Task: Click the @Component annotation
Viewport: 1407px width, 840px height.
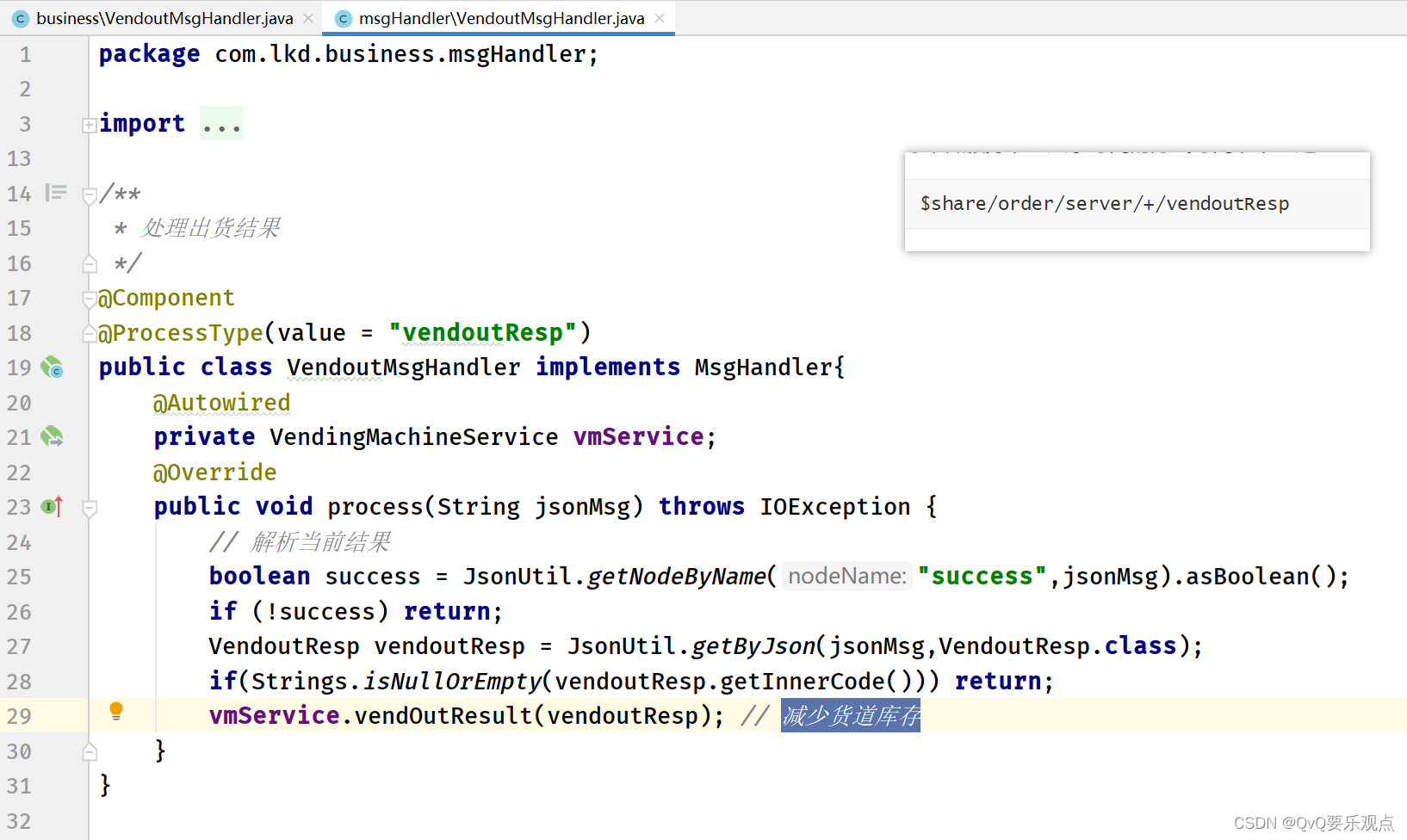Action: coord(166,298)
